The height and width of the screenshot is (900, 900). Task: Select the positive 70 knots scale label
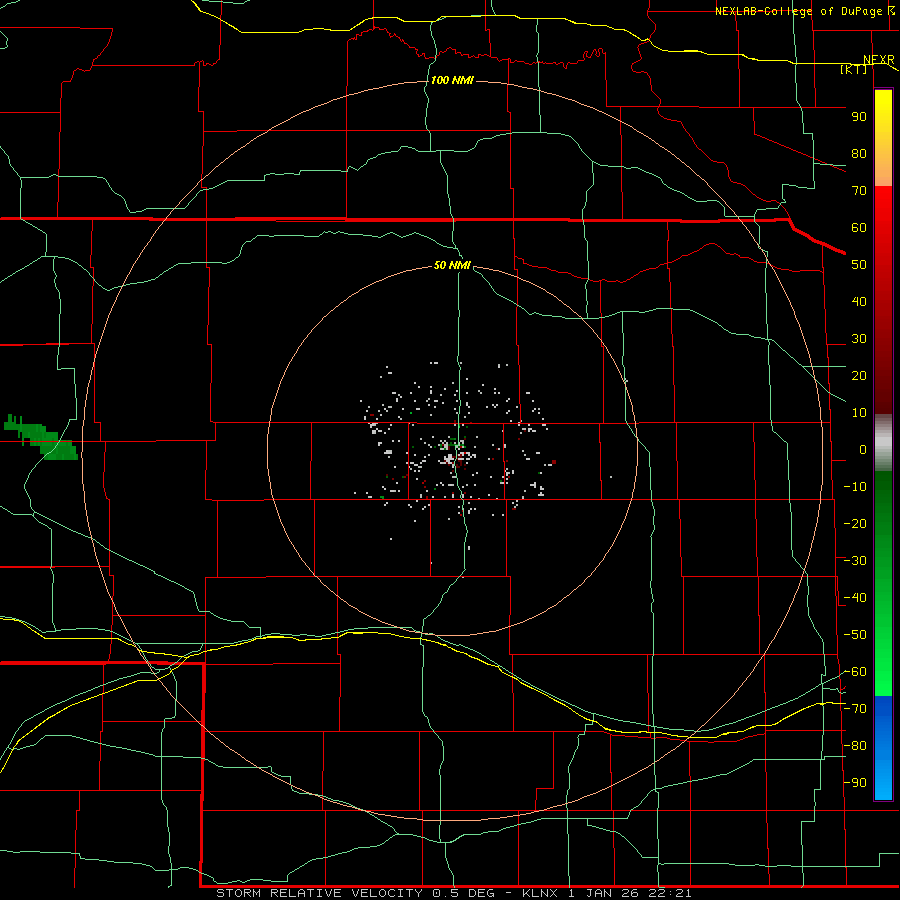859,191
